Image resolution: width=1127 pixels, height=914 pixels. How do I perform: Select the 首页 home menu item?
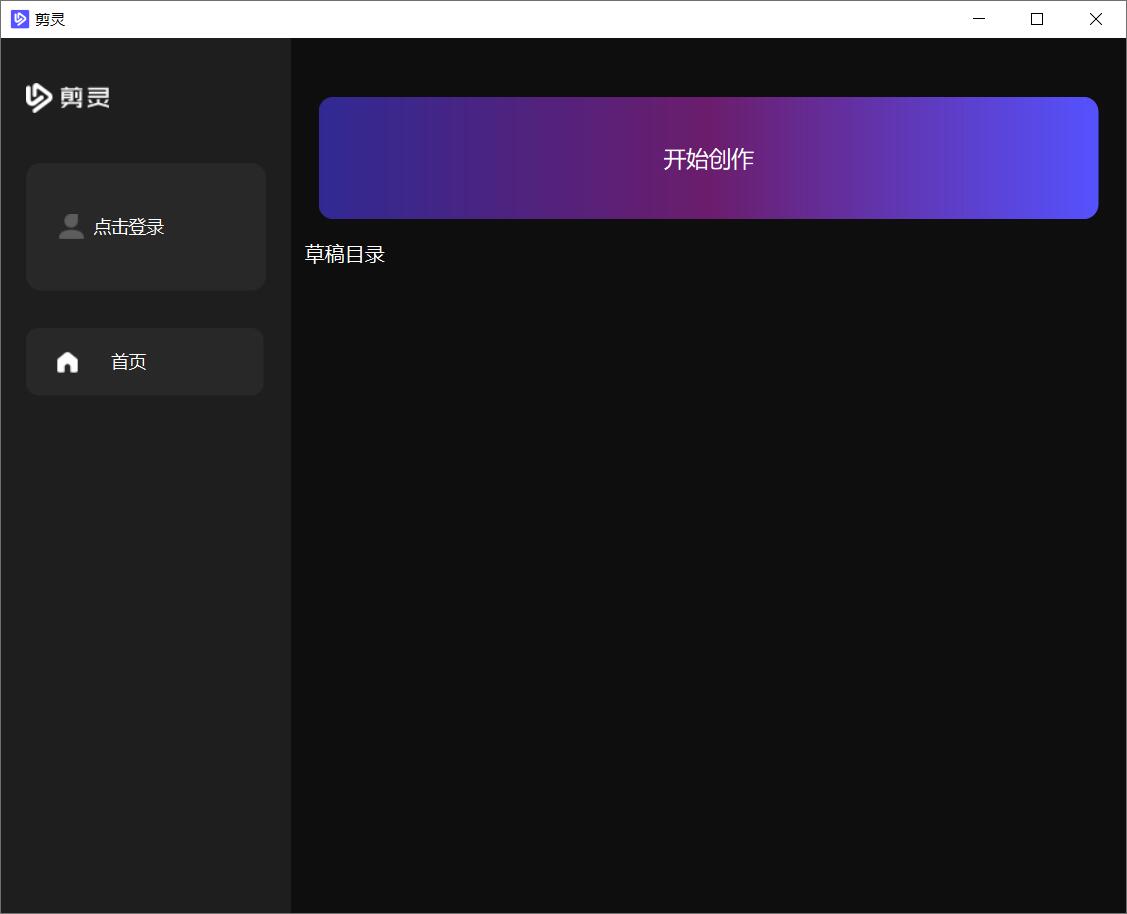[145, 361]
